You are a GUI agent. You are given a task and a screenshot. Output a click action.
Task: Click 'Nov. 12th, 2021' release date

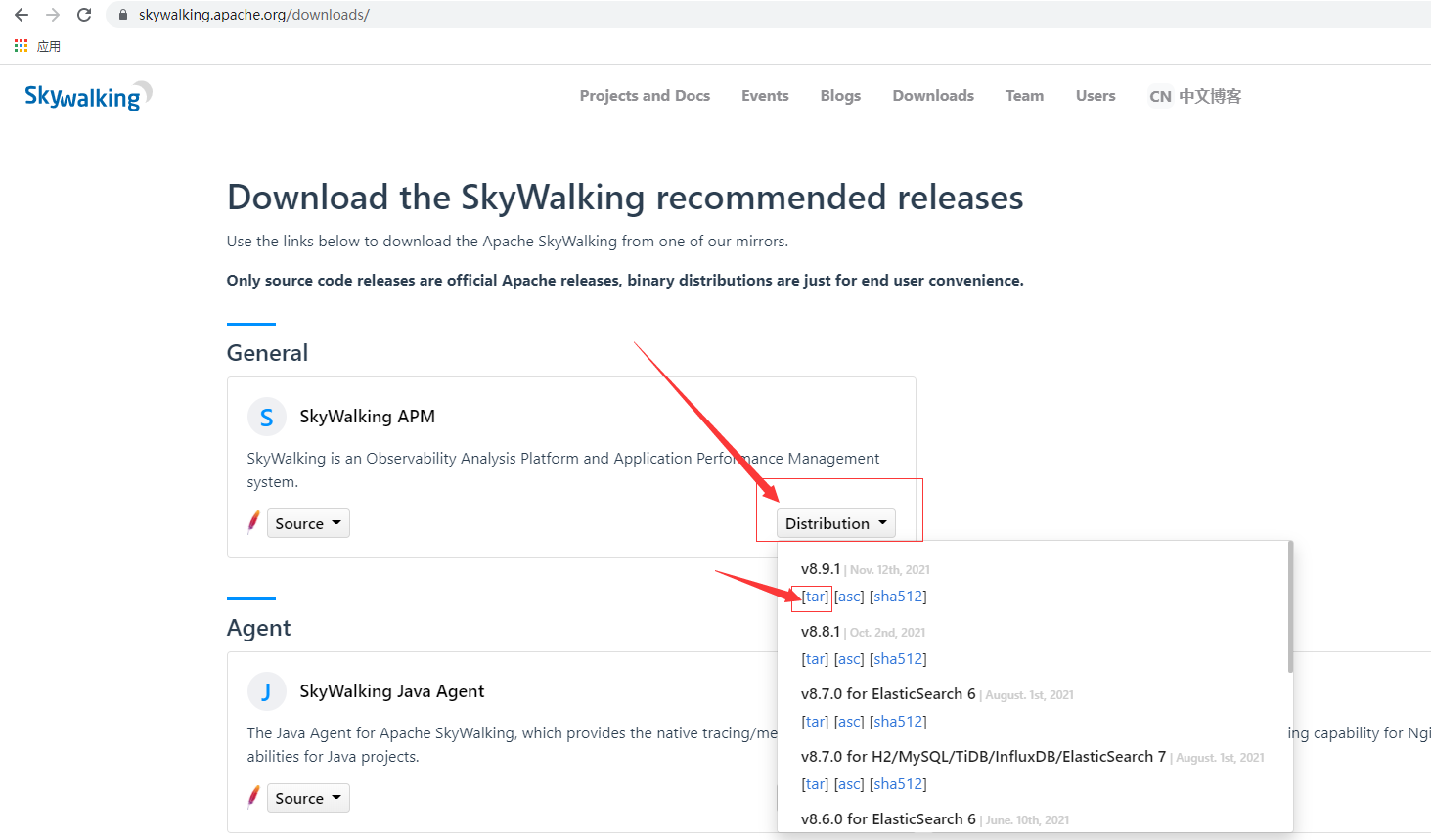[x=890, y=570]
